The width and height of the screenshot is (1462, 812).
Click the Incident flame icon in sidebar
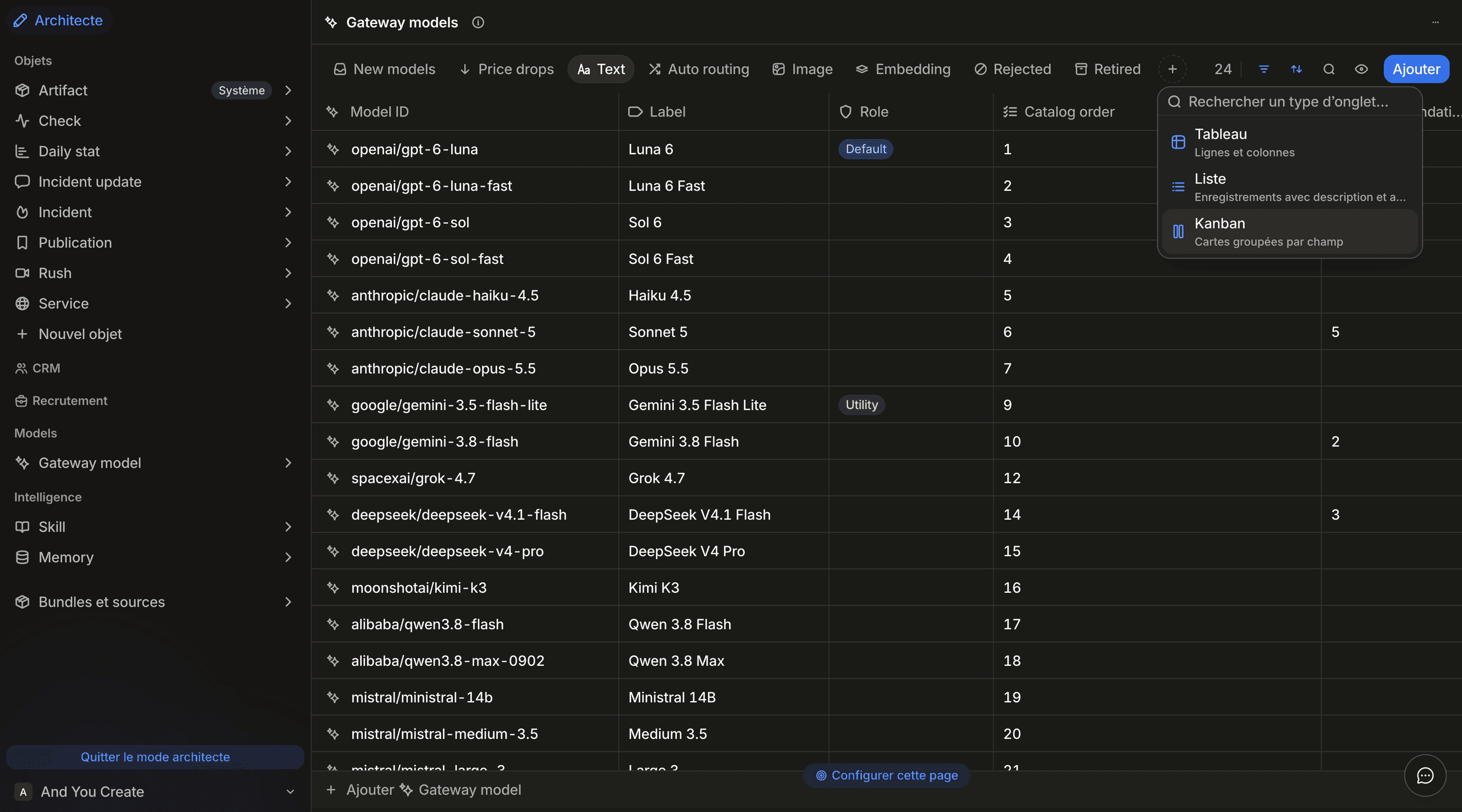click(22, 212)
